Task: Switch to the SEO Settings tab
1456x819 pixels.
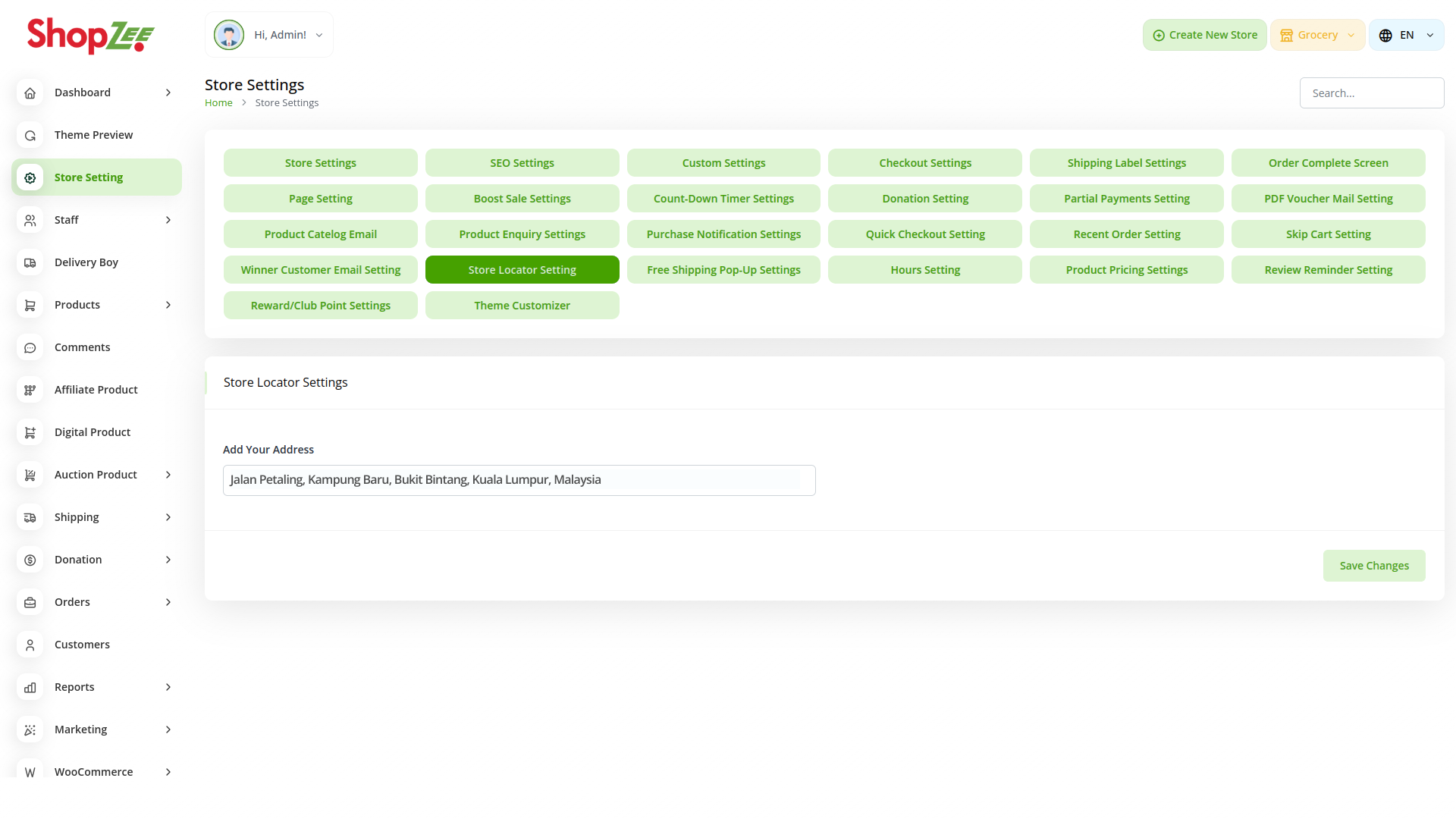Action: click(x=522, y=163)
